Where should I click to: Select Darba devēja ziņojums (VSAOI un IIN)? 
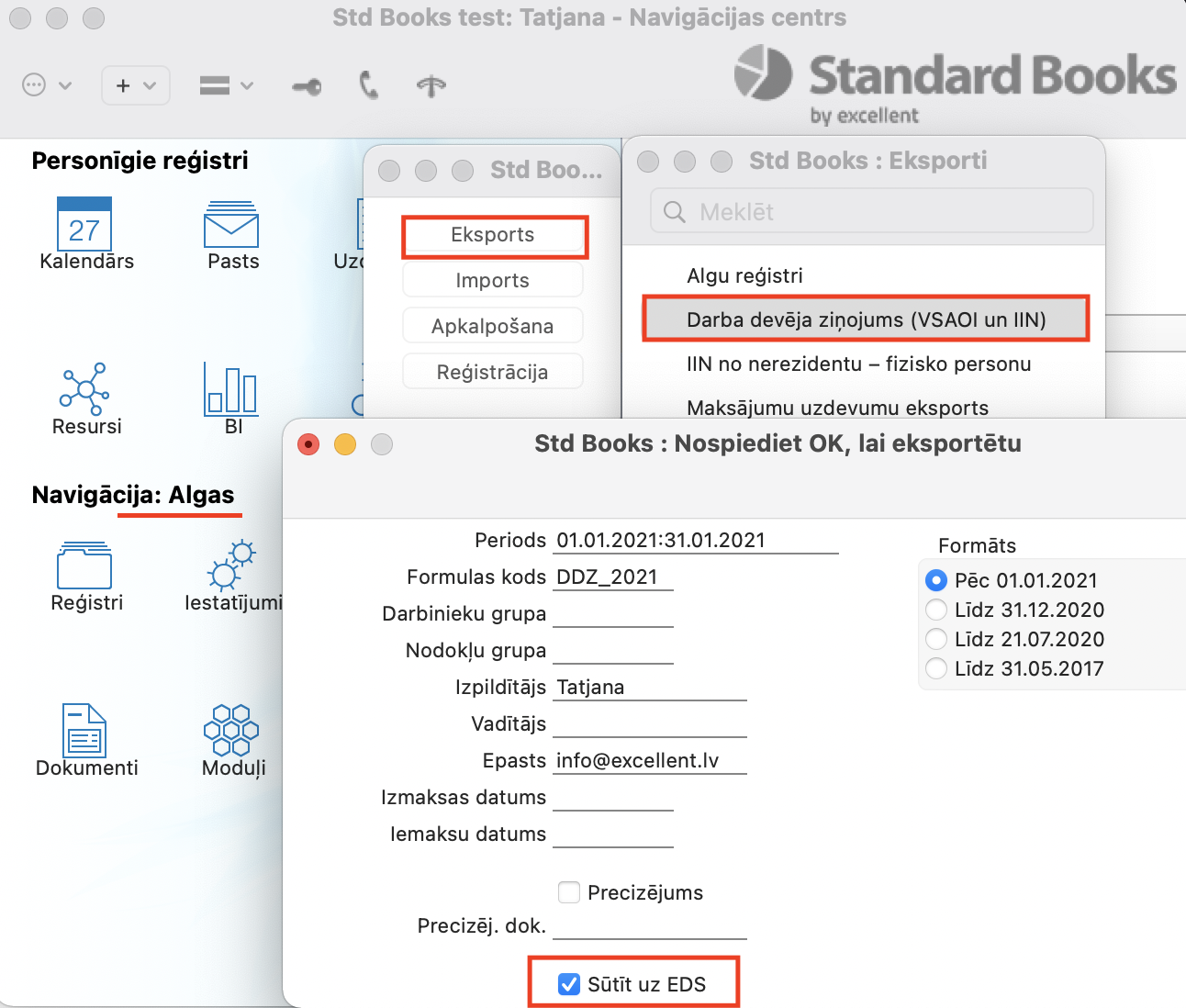(x=866, y=319)
